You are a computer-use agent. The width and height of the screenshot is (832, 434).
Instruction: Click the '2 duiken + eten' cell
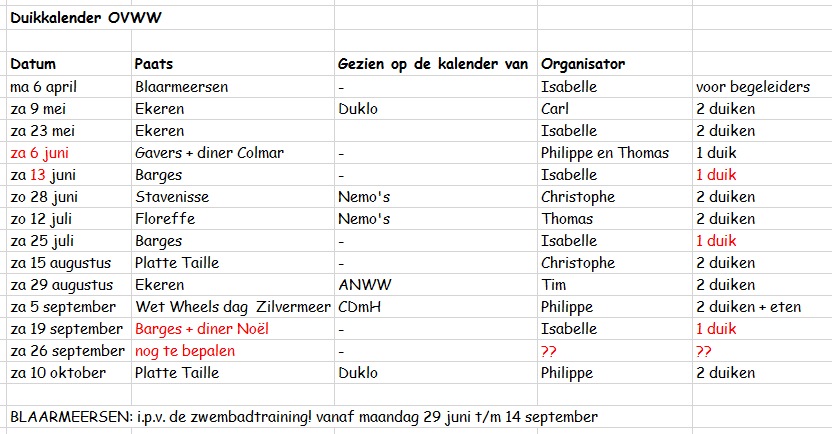[x=762, y=307]
